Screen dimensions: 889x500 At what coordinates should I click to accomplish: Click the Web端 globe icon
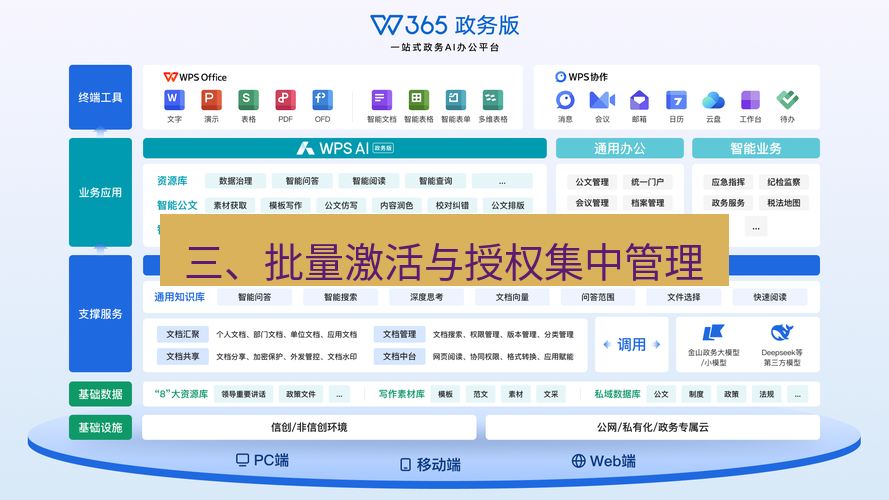tap(578, 461)
